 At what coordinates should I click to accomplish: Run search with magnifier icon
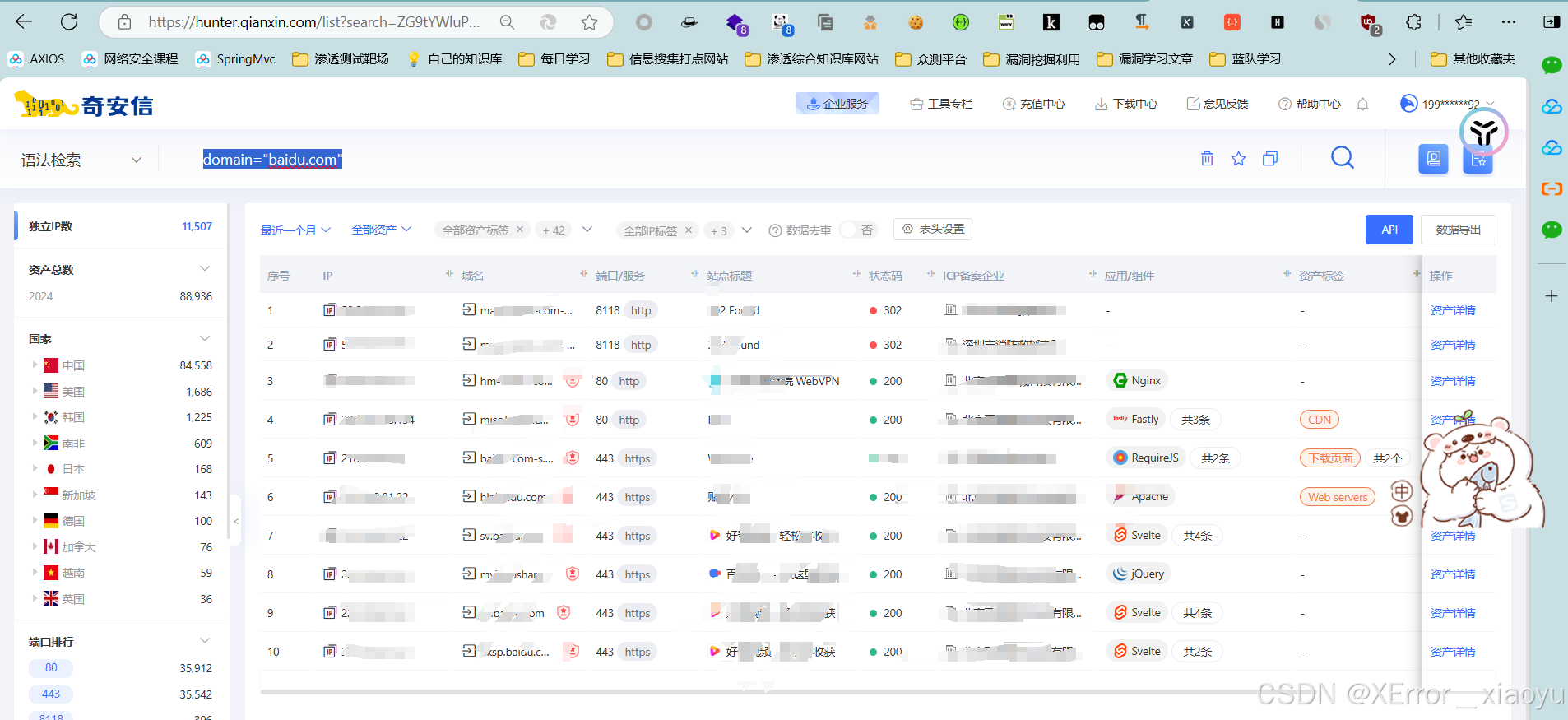1343,157
